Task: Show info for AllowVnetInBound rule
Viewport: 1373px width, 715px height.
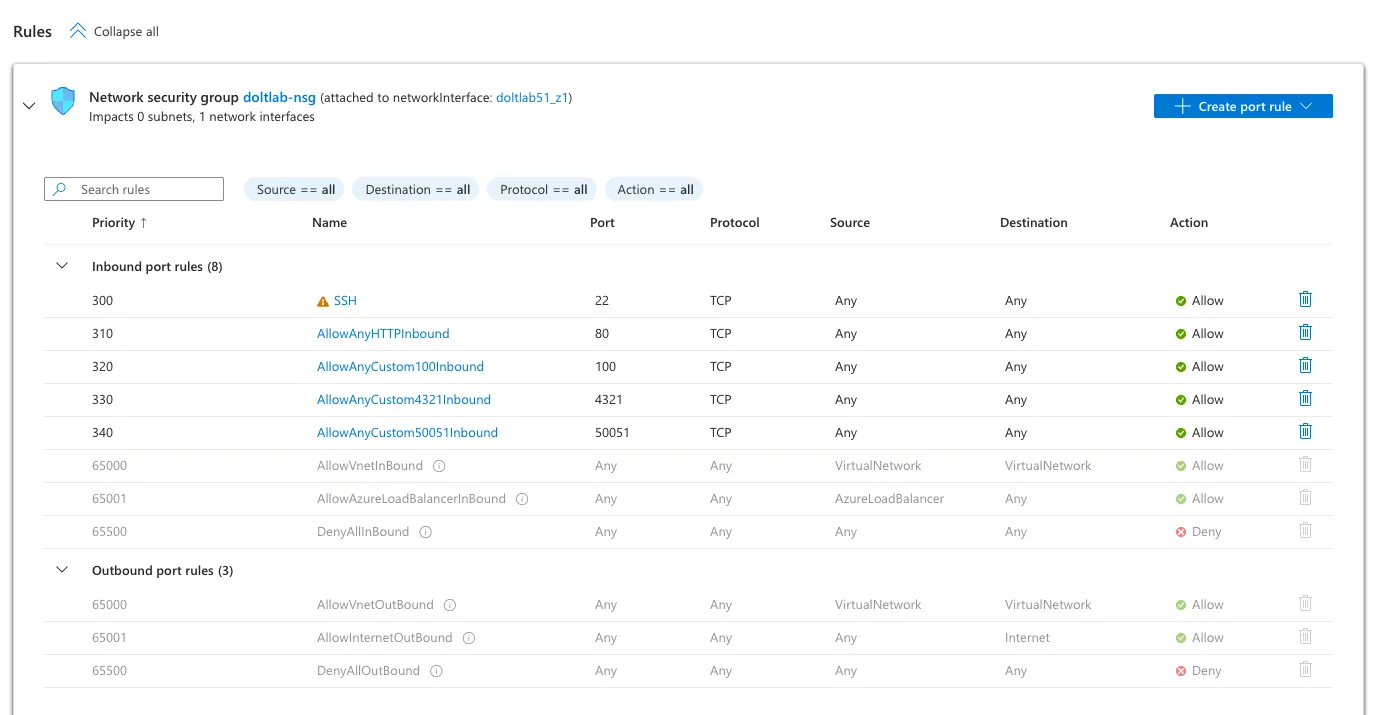Action: 439,466
